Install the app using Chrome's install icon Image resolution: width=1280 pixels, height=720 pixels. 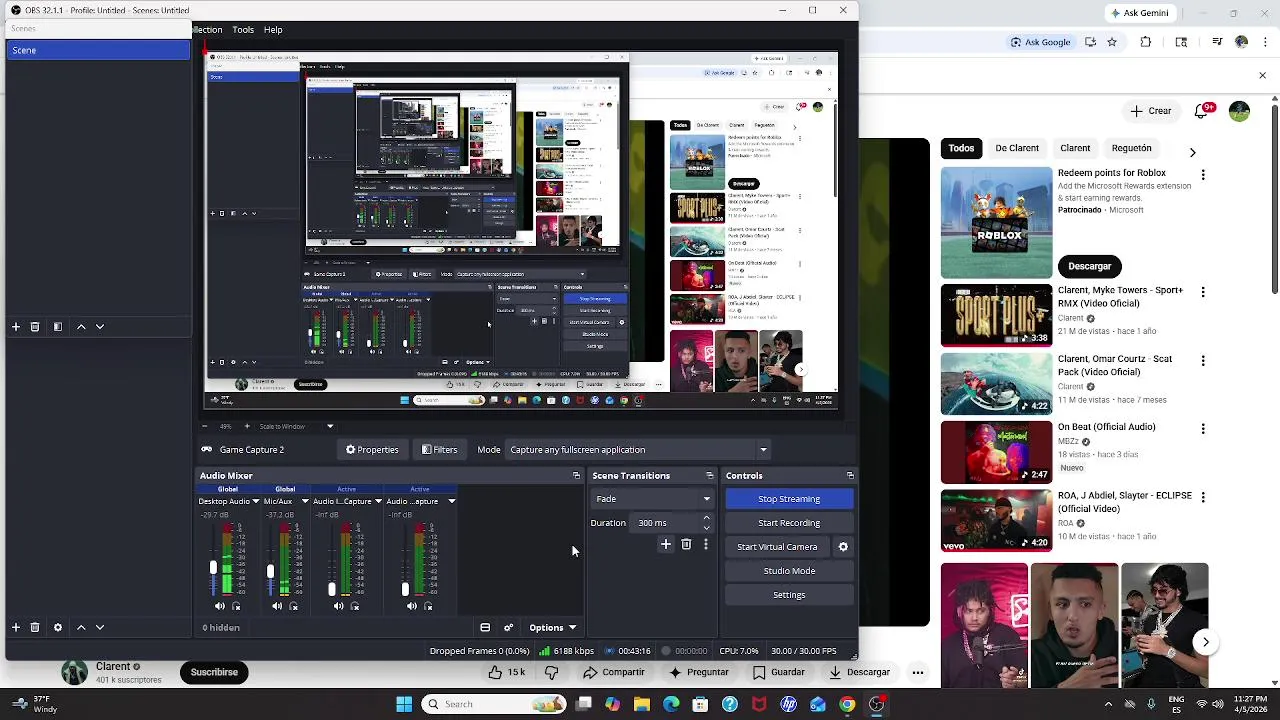1090,42
